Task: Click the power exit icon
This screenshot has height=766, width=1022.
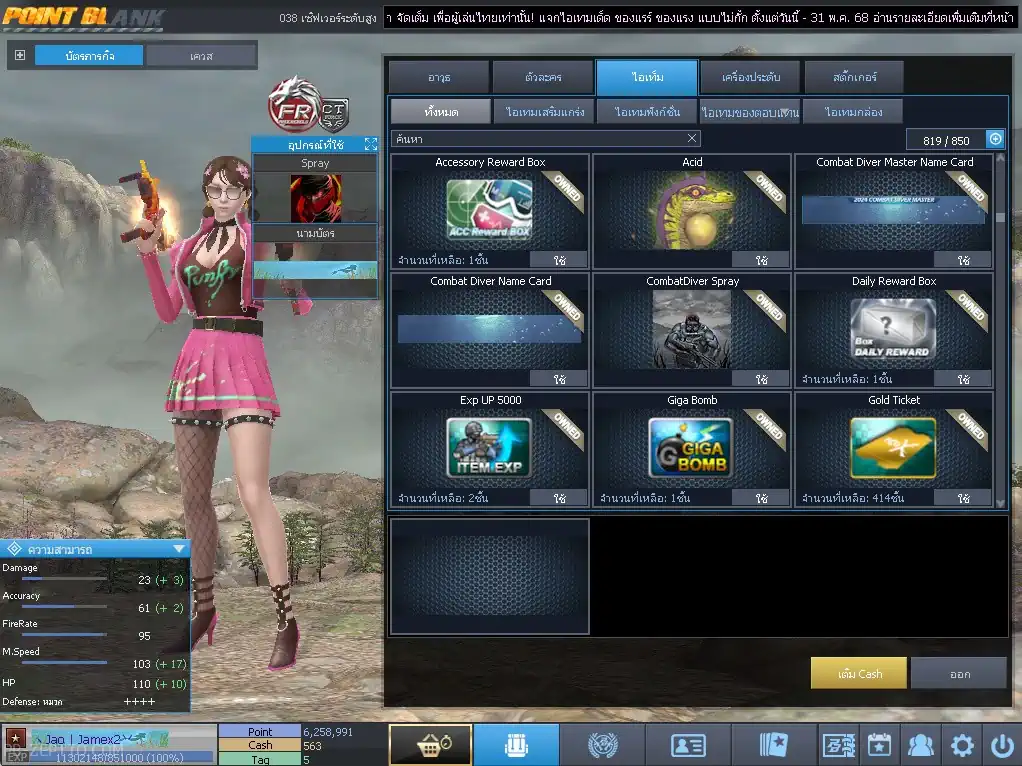Action: click(x=1001, y=745)
